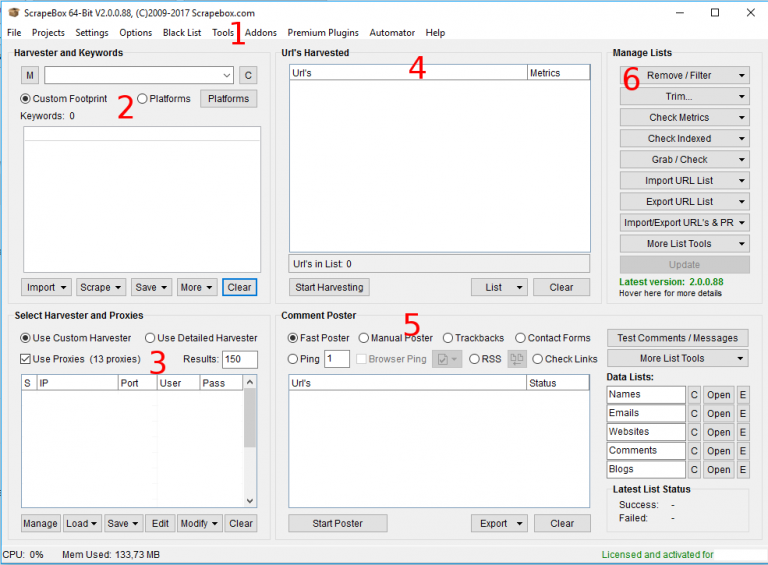Click the C button for Comments list
The image size is (768, 565).
694,451
